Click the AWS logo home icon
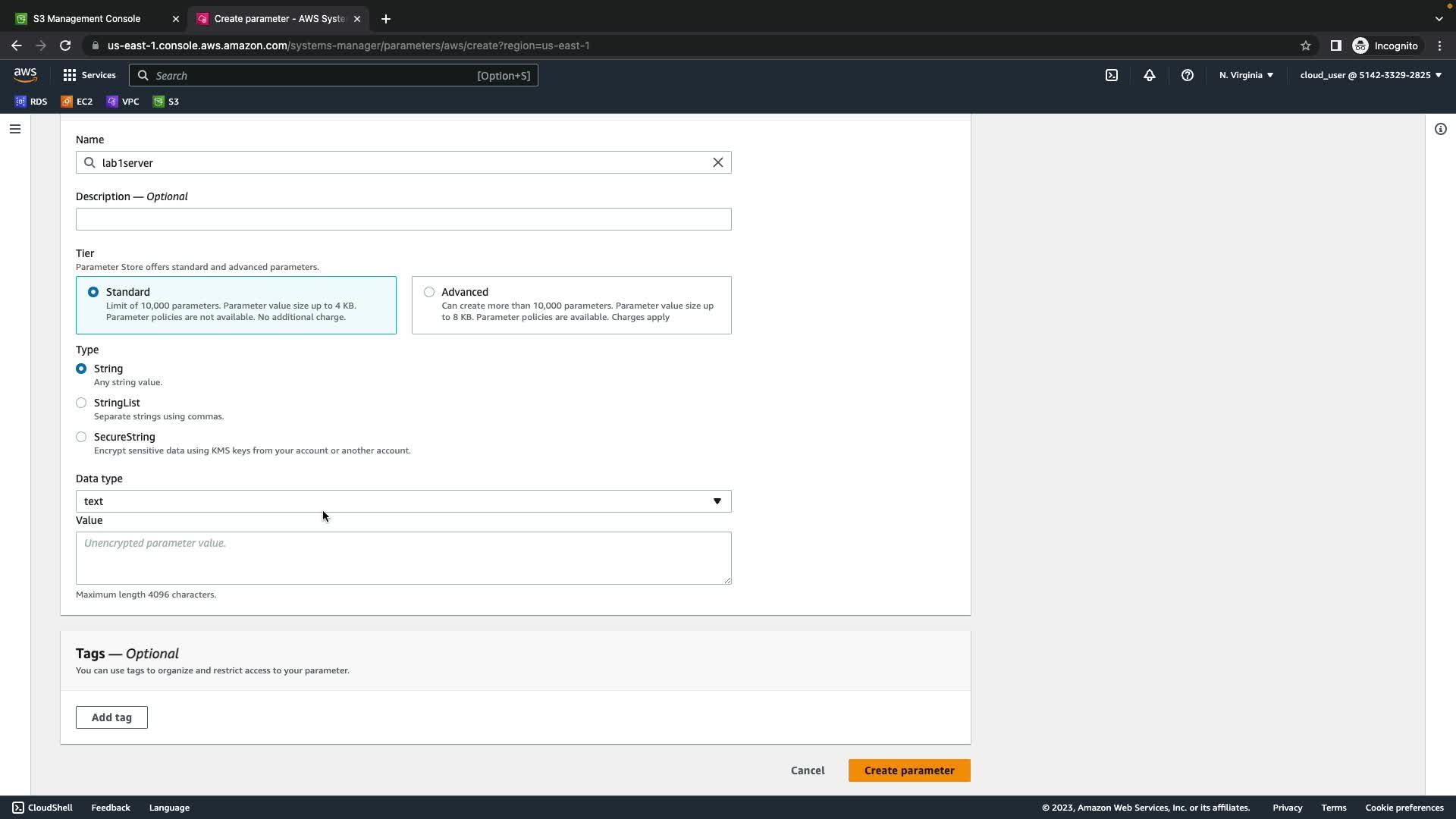 coord(25,74)
